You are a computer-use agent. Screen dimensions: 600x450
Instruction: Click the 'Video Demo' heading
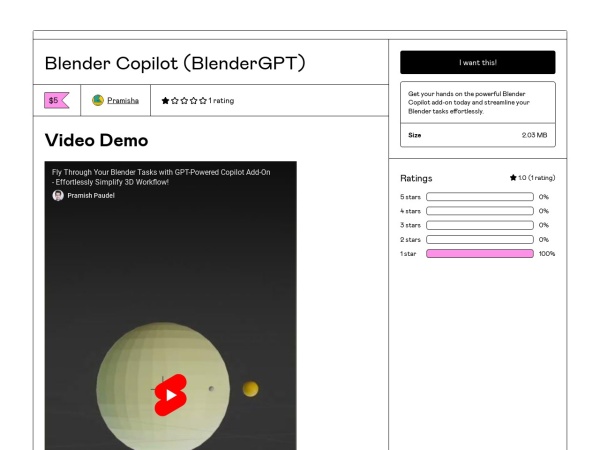[x=96, y=140]
